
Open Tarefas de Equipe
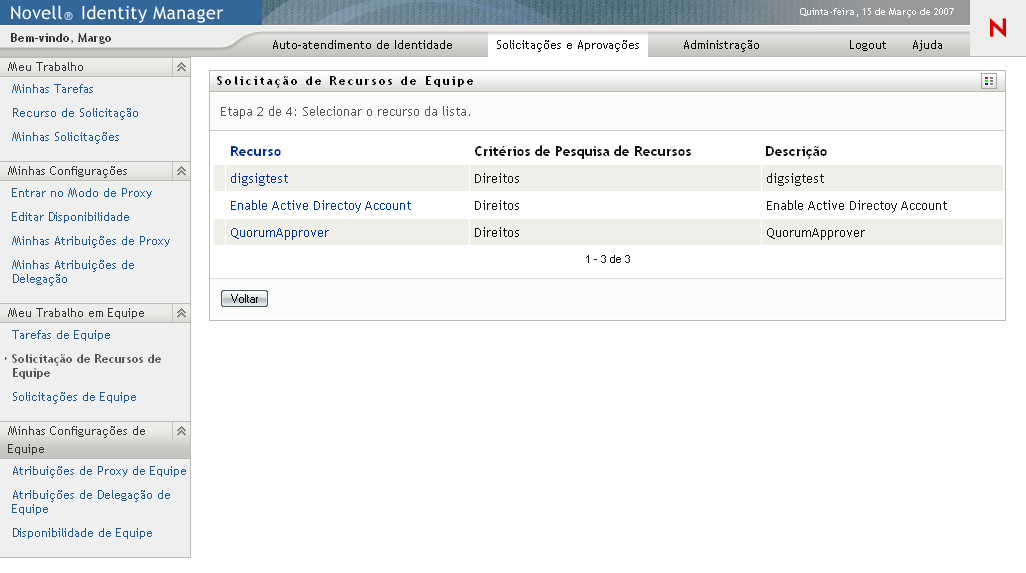[x=61, y=335]
